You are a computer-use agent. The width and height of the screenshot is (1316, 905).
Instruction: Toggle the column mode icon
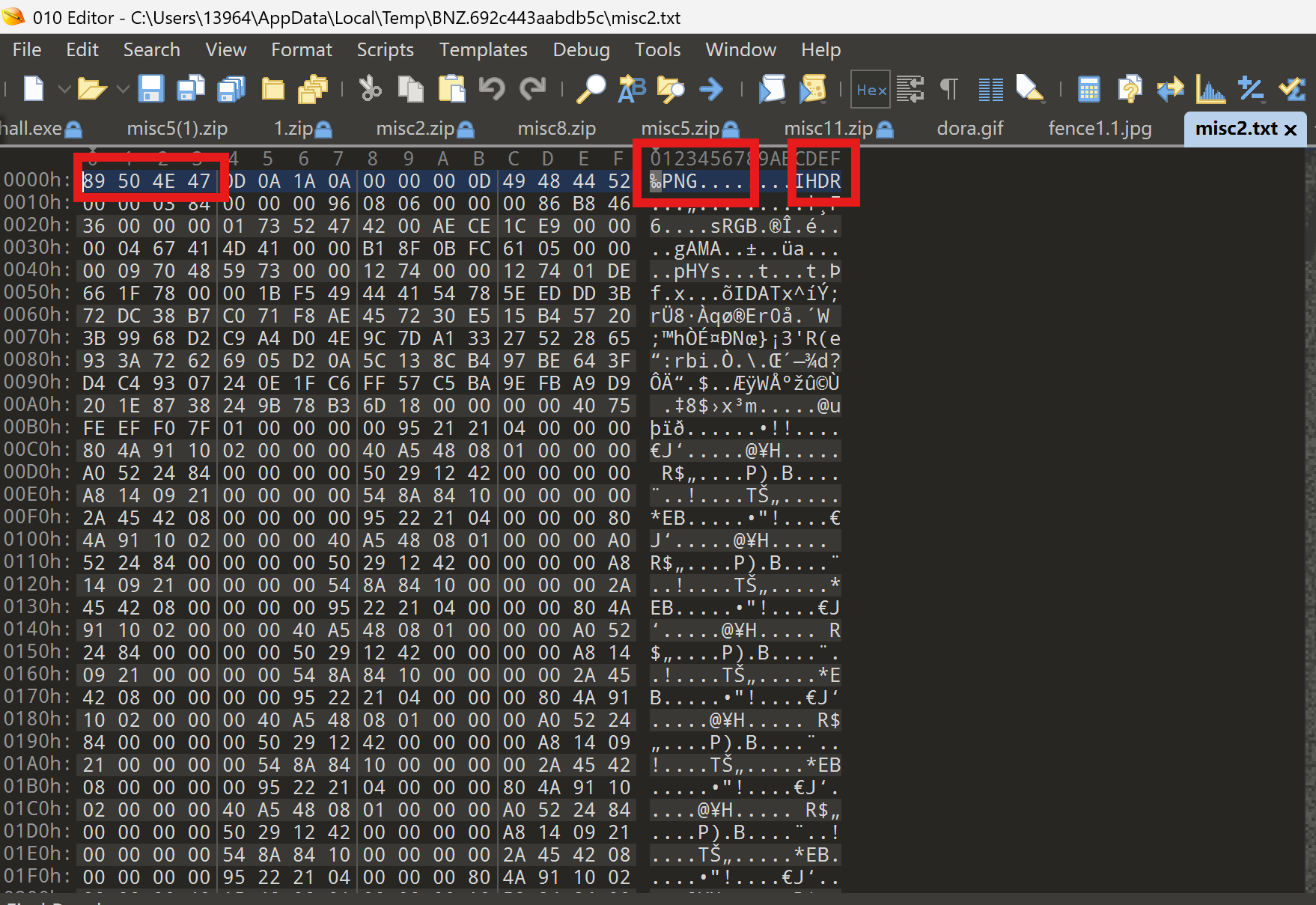coord(990,89)
